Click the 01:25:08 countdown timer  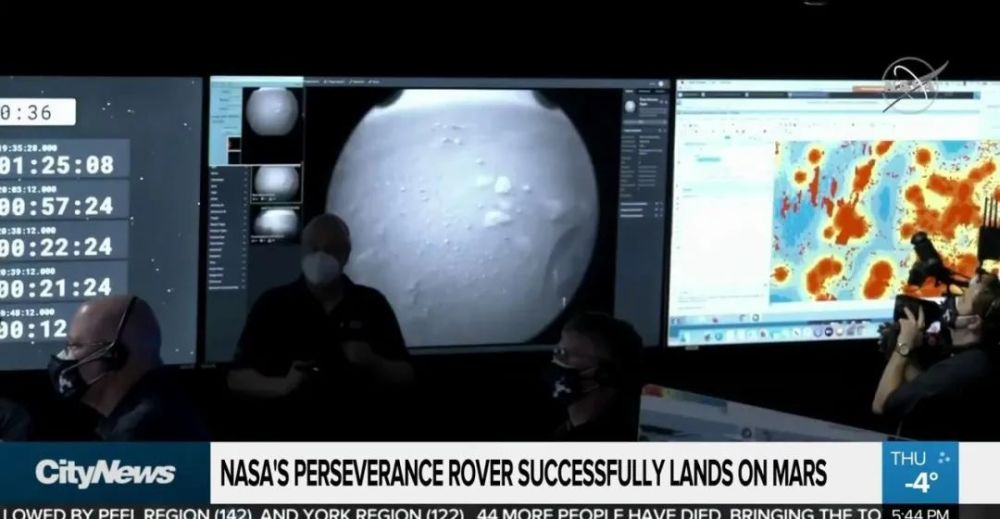tap(56, 166)
